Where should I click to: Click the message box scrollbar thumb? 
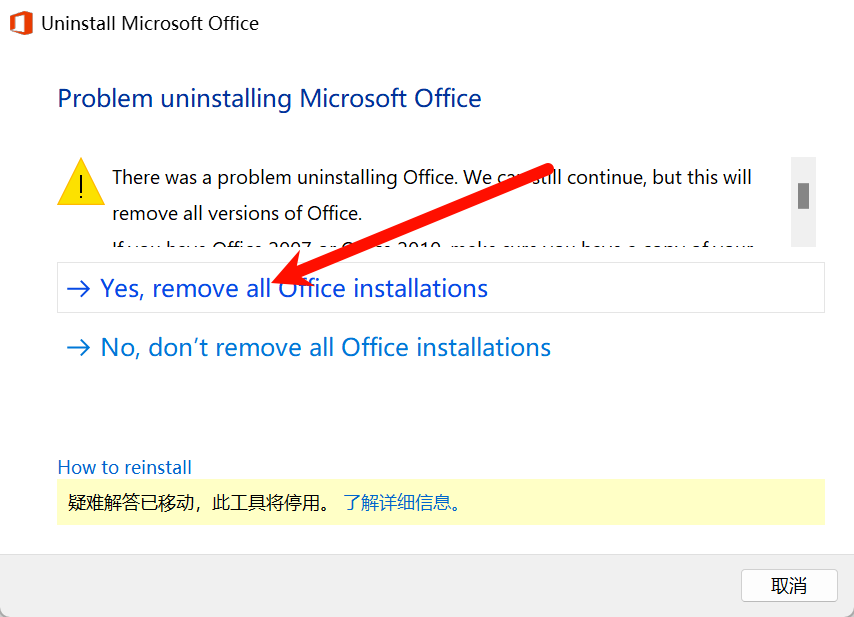(x=803, y=196)
